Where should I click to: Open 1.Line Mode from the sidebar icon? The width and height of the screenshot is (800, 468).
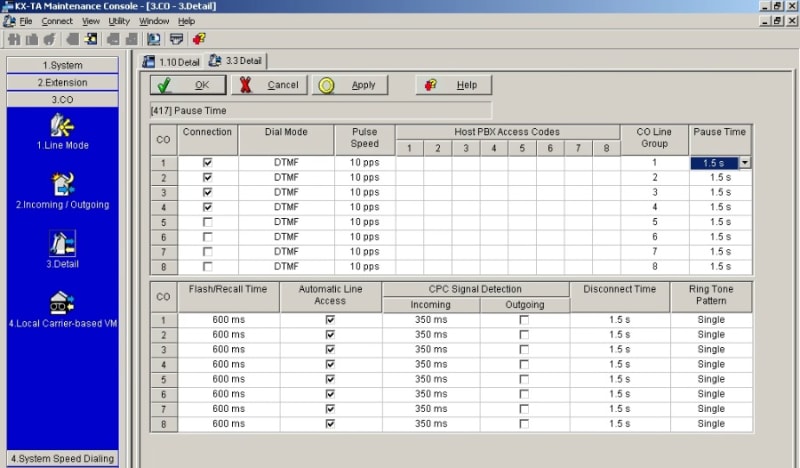click(62, 126)
